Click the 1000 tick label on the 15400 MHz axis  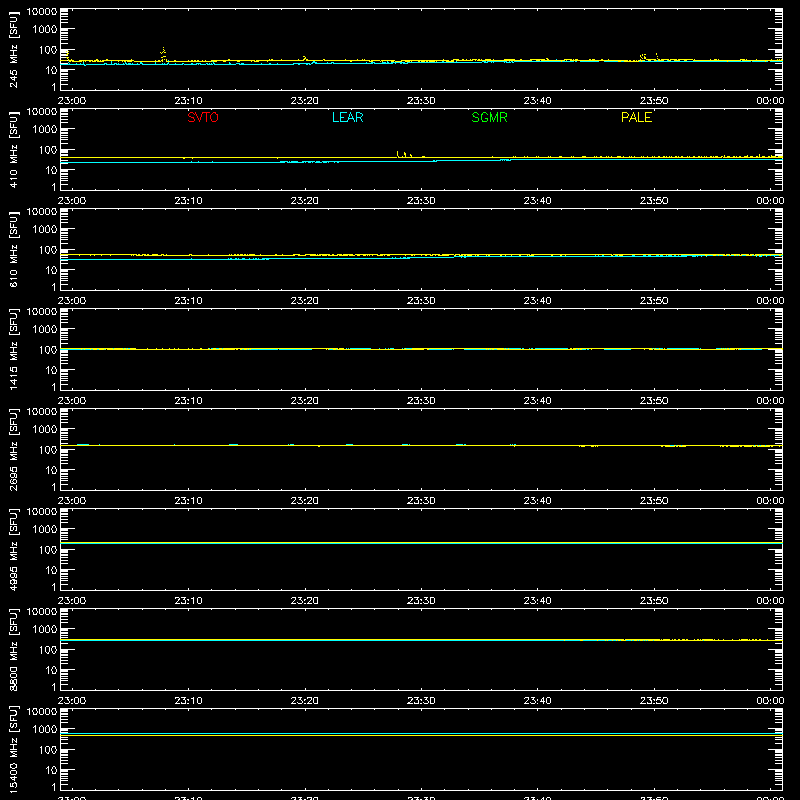click(x=45, y=730)
